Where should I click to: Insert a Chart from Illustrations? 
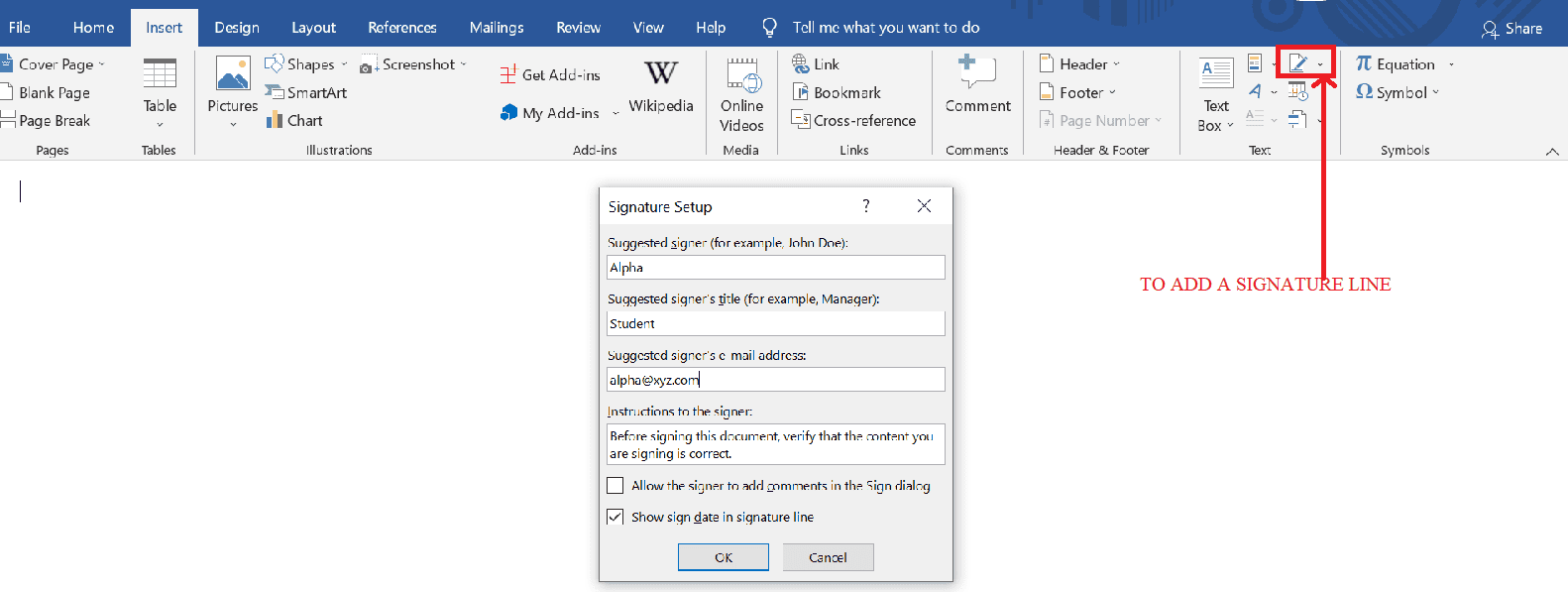294,121
